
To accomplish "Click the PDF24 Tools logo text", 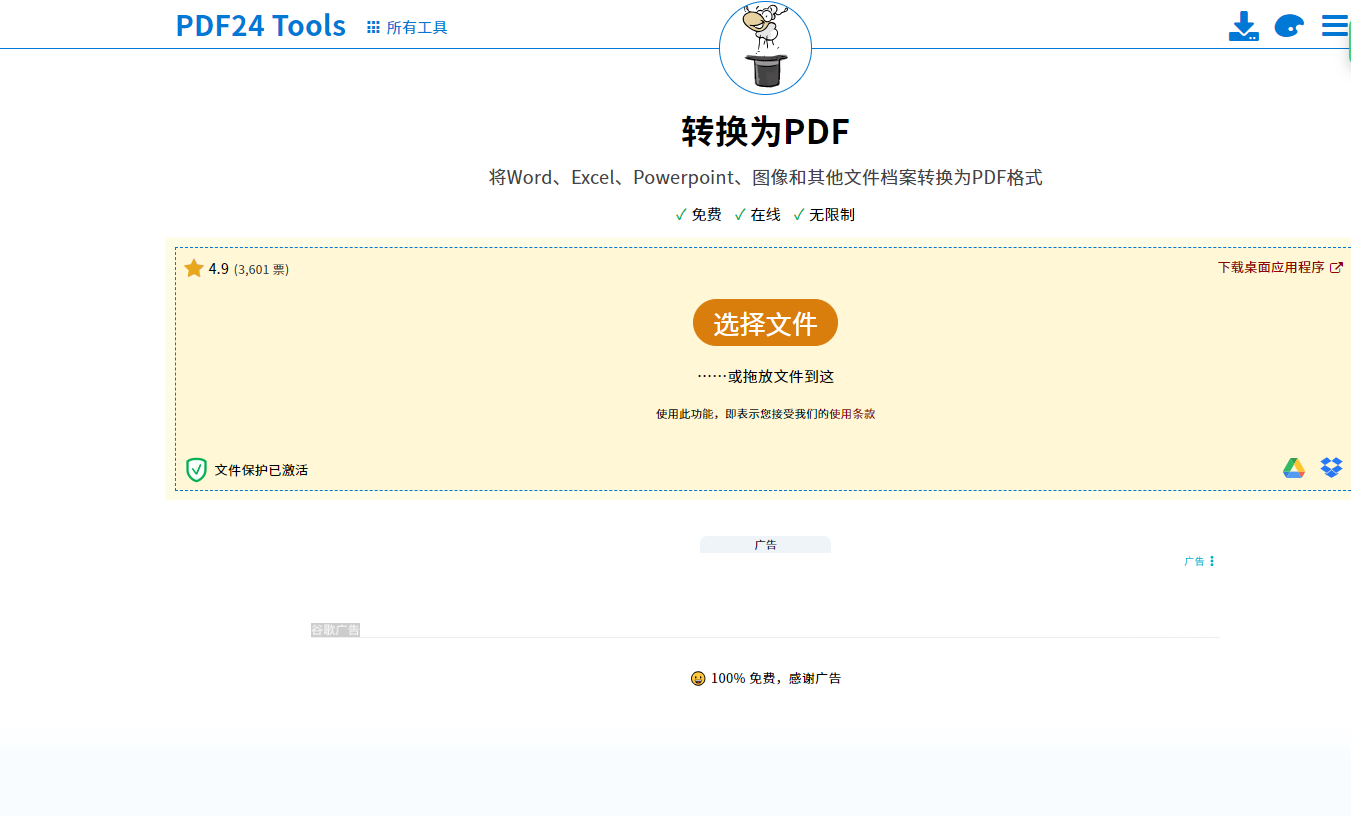I will coord(260,25).
